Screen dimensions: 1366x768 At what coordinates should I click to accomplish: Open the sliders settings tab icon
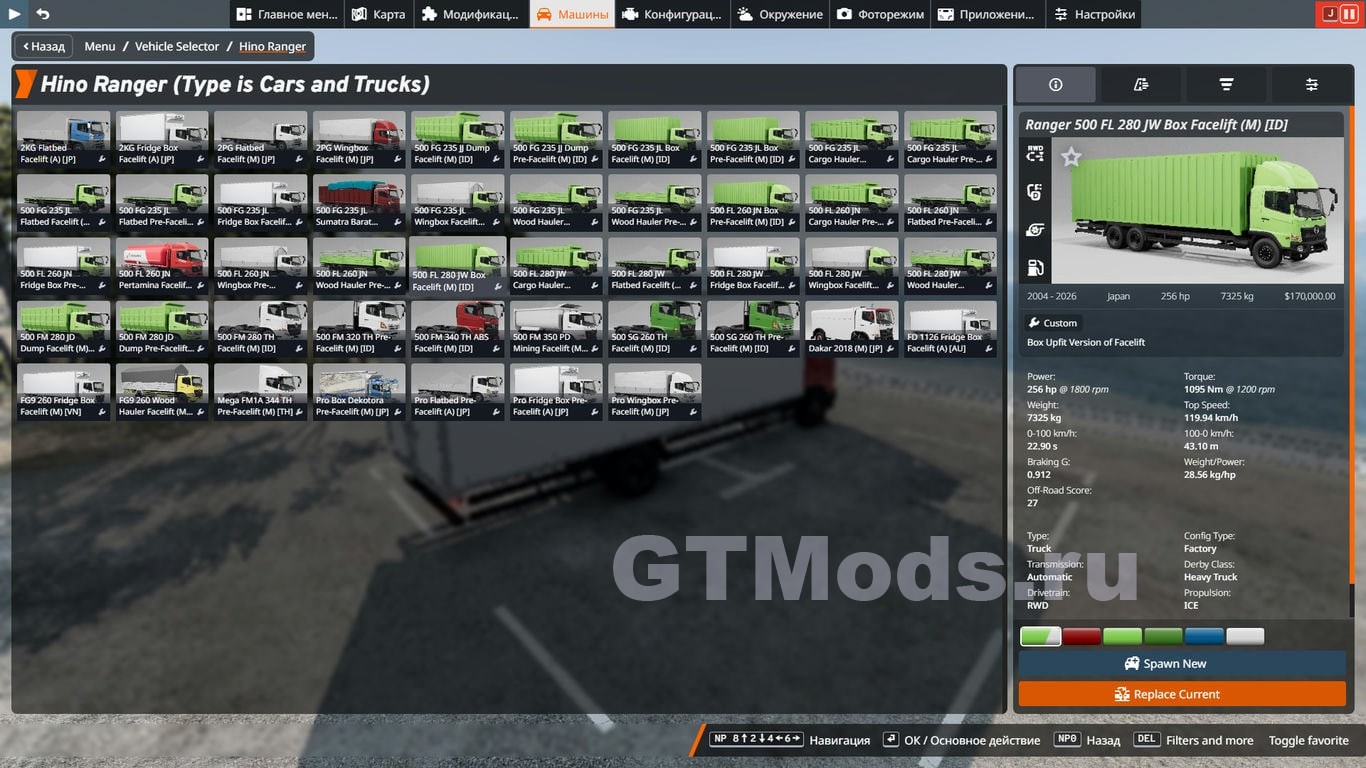[x=1311, y=85]
